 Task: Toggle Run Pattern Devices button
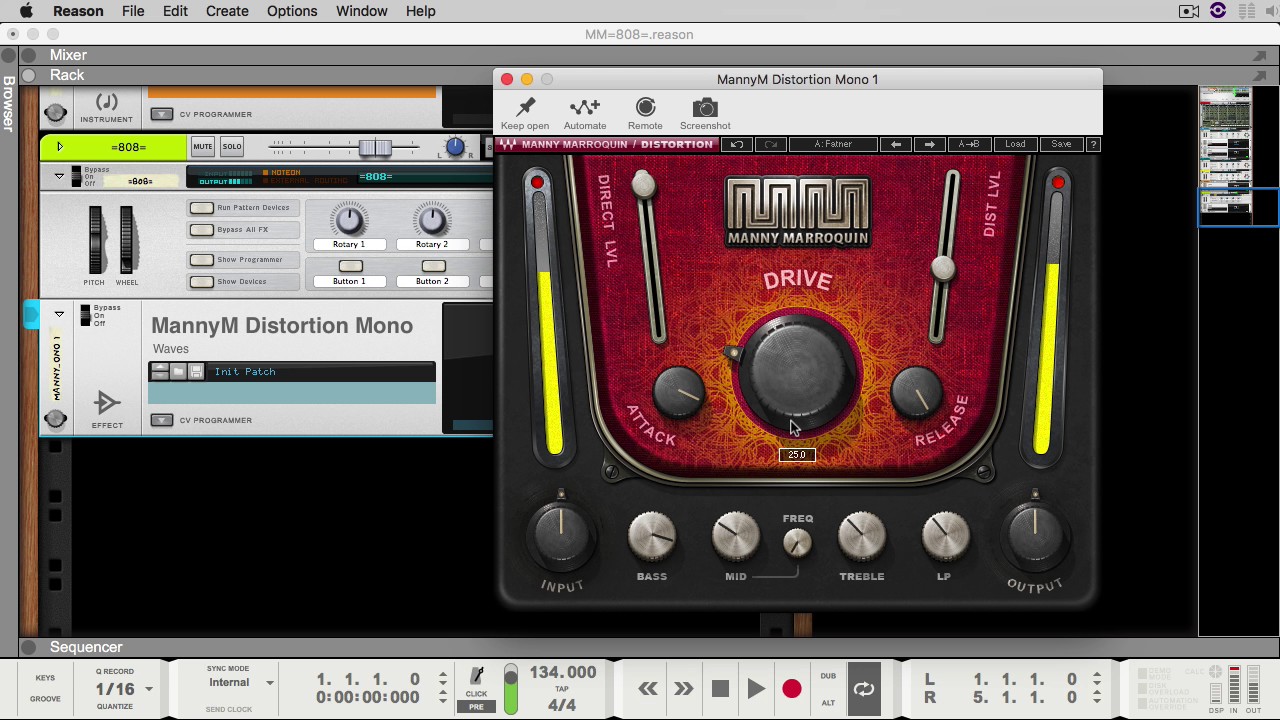[x=202, y=208]
